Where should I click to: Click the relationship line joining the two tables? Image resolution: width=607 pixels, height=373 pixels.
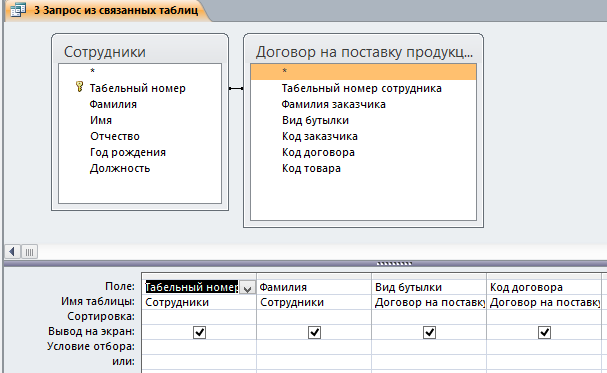click(236, 89)
